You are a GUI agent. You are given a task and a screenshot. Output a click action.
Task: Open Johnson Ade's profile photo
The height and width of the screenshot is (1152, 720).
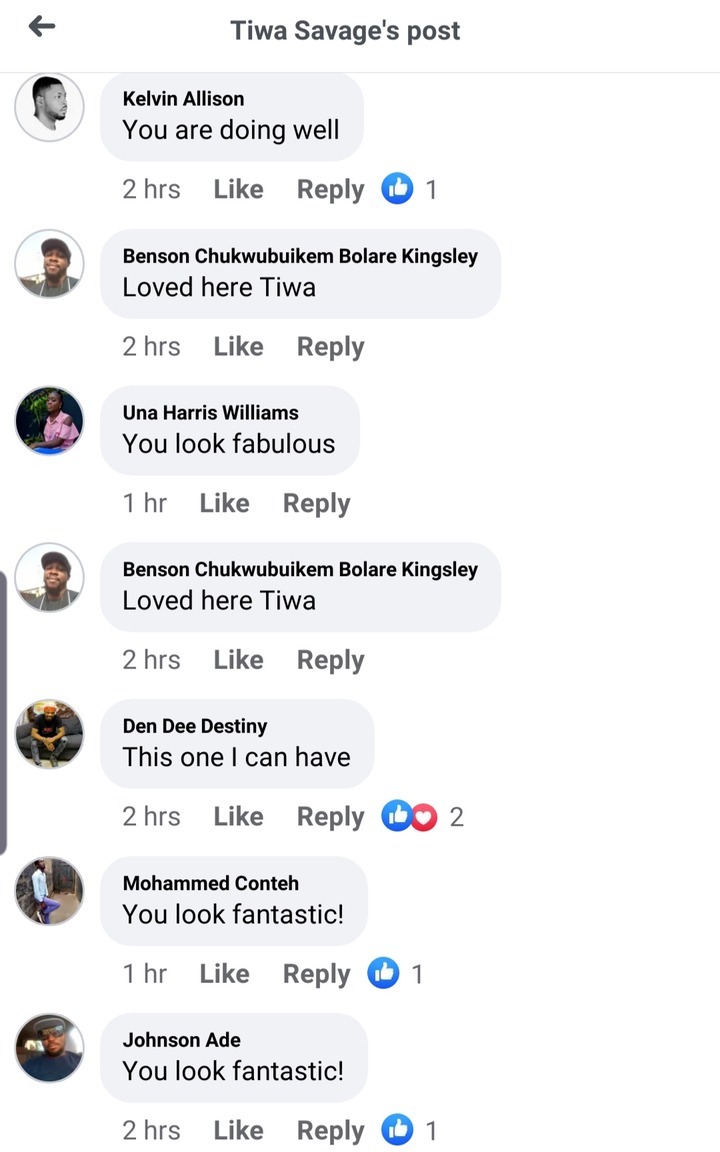coord(49,1047)
